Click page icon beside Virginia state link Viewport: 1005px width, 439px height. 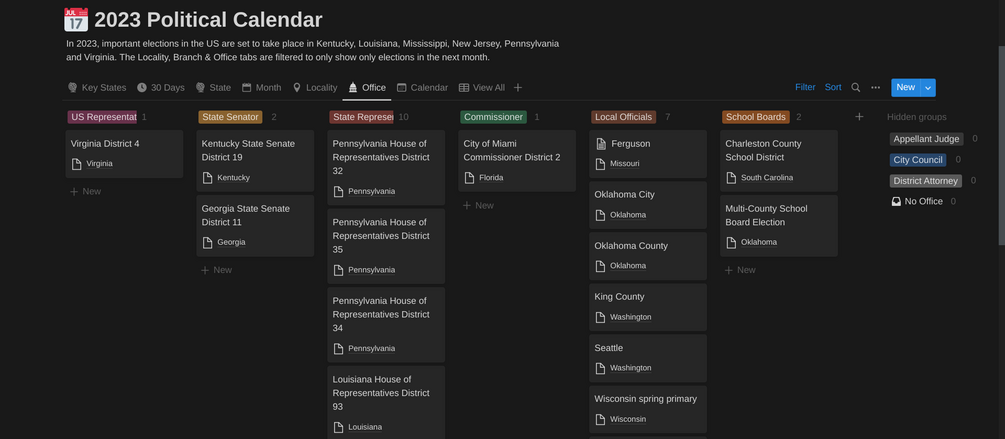pyautogui.click(x=77, y=164)
